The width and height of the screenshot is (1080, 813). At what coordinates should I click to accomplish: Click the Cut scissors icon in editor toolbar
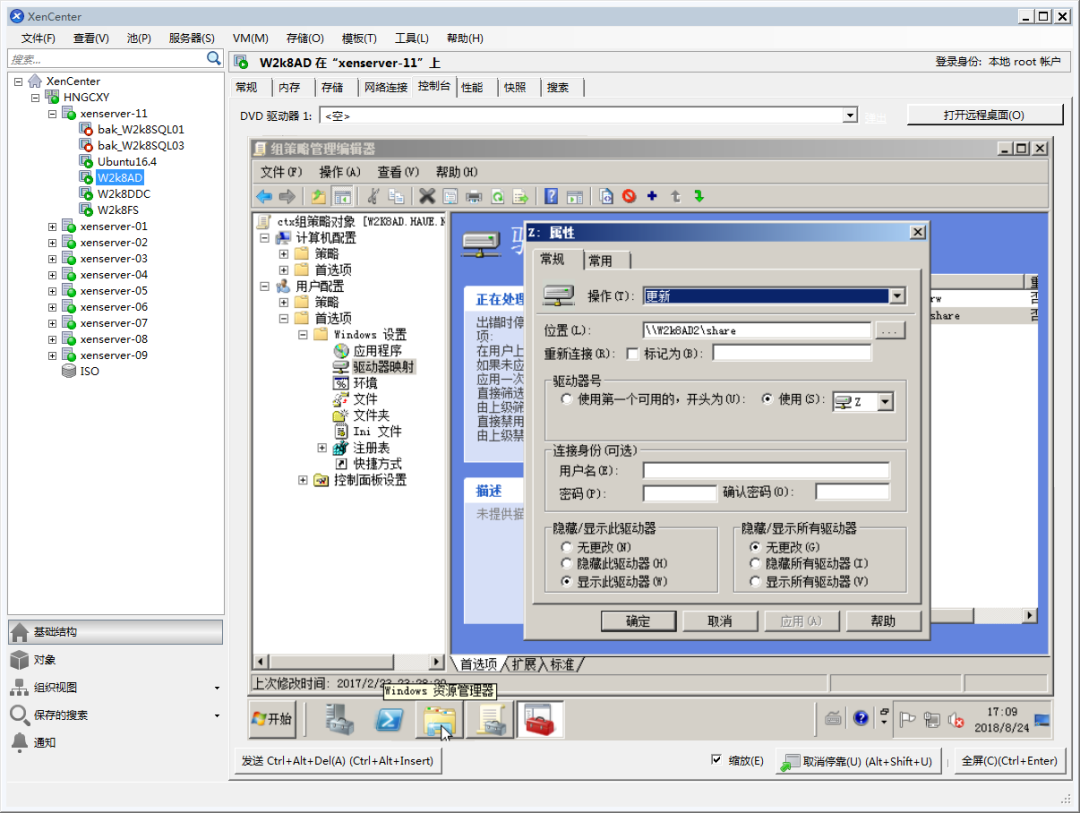[x=373, y=196]
